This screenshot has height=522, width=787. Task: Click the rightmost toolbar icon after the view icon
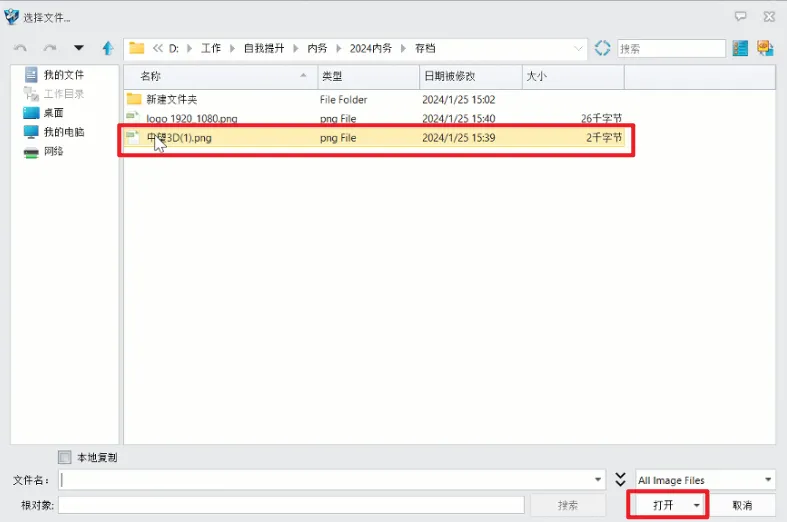765,48
